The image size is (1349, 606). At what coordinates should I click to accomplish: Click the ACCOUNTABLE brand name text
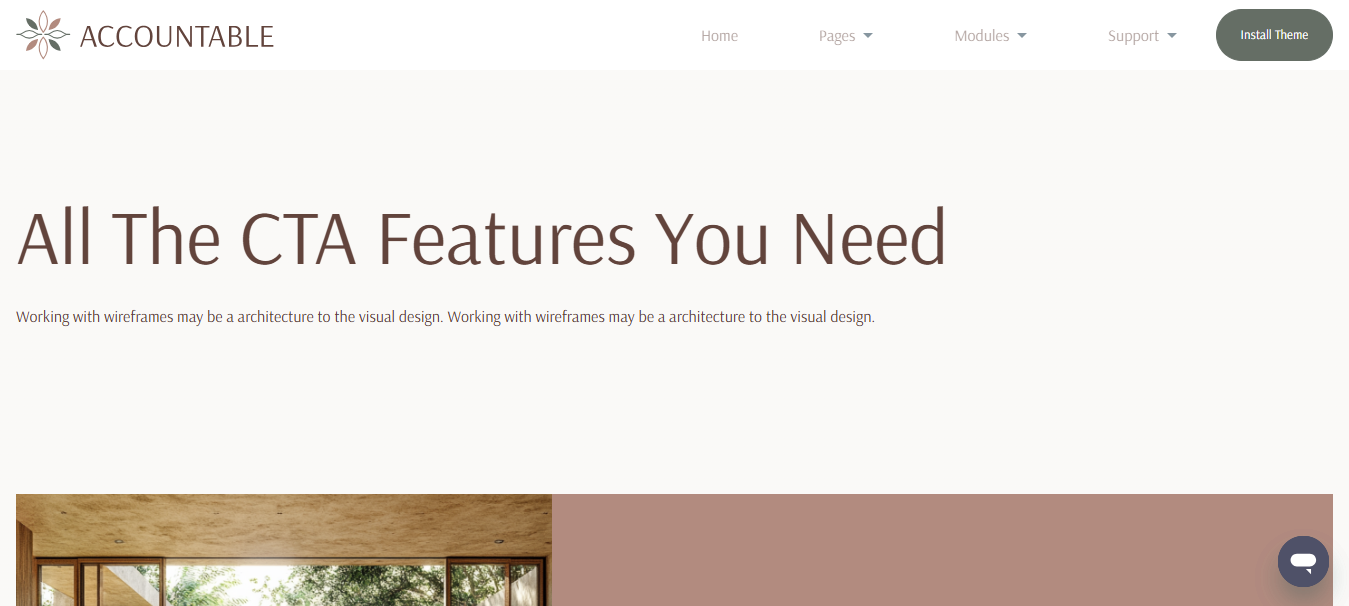pyautogui.click(x=176, y=36)
